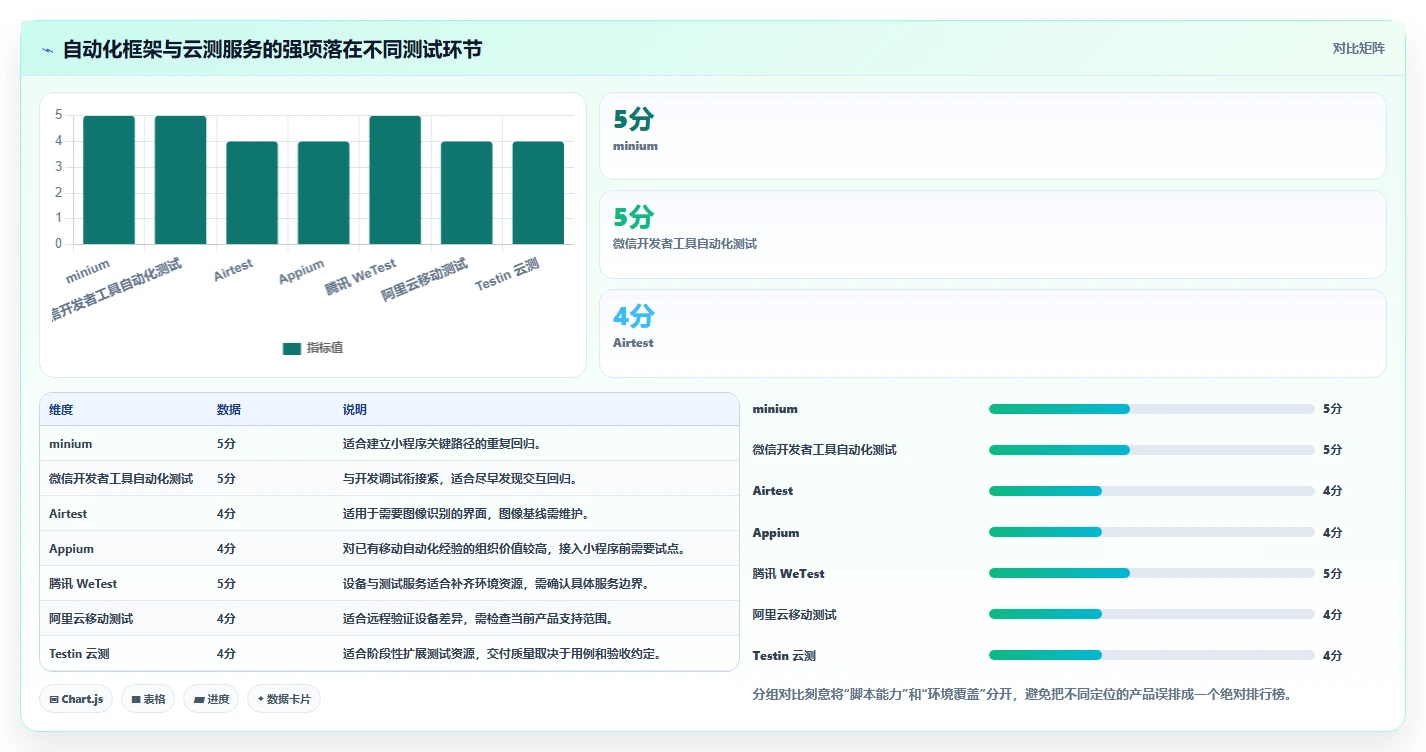Click the minium label in progress list
This screenshot has width=1426, height=752.
coord(775,409)
